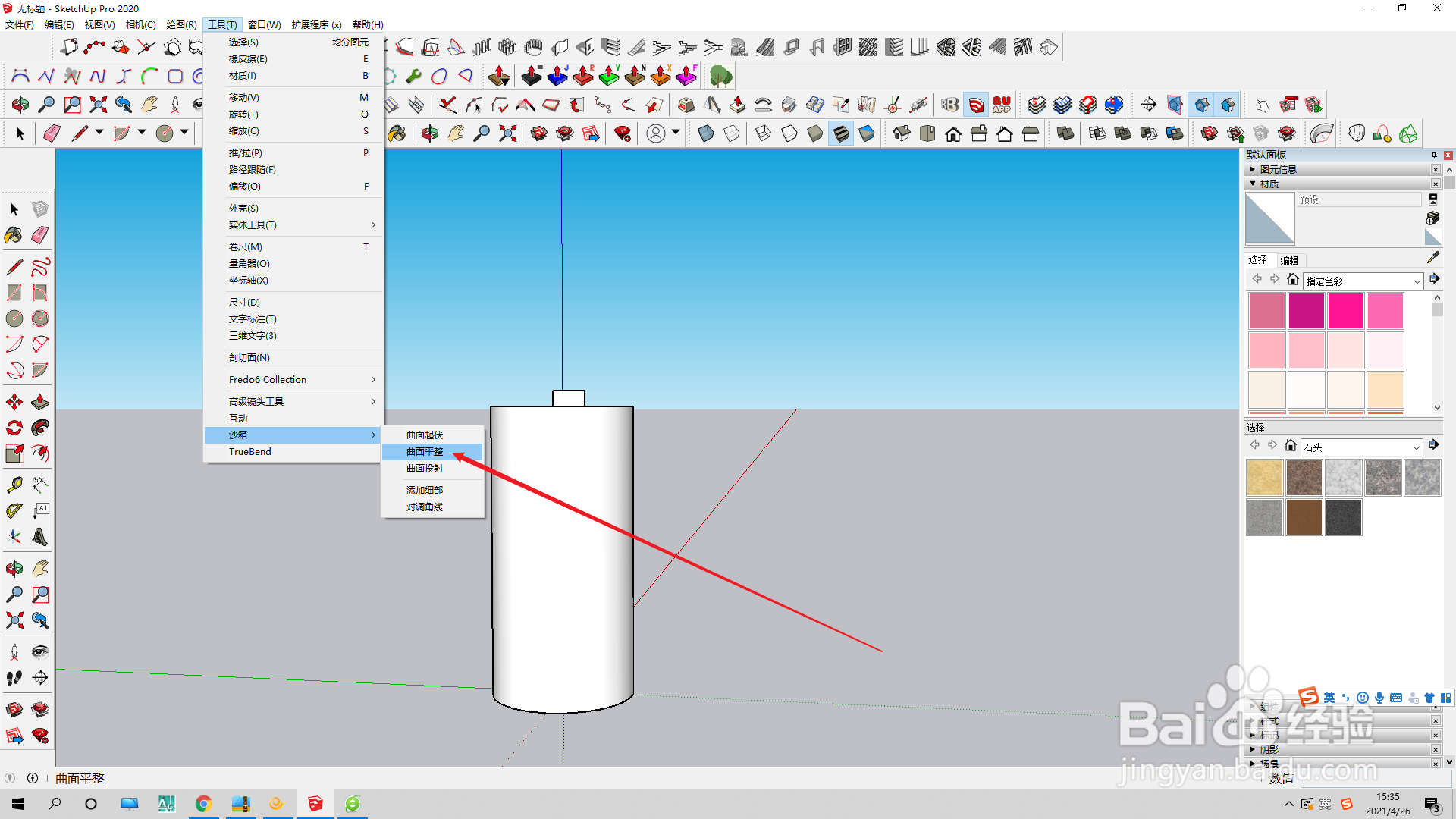Select the Axes tool in left toolbar
The image size is (1456, 819).
[x=14, y=537]
